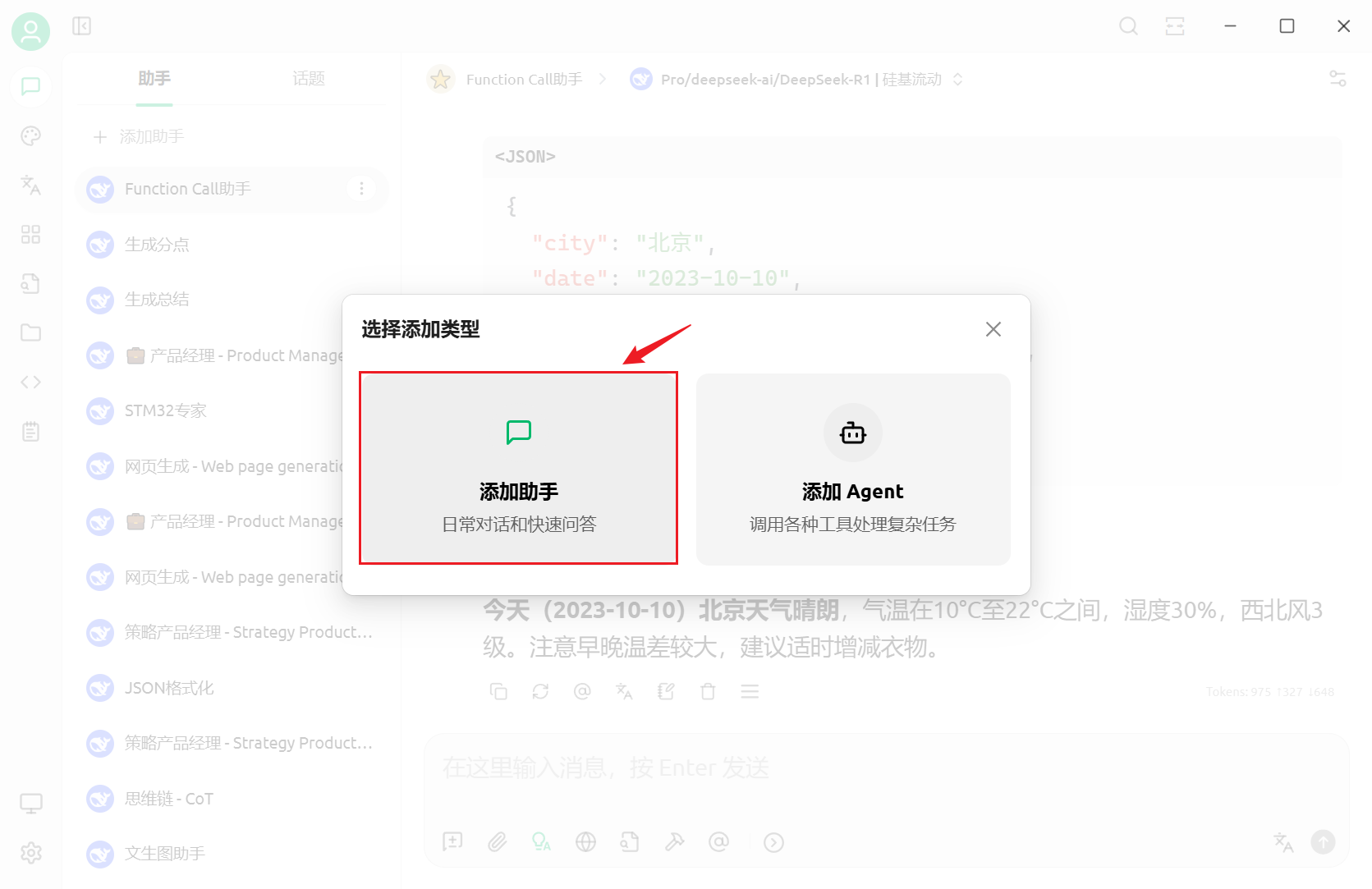The image size is (1372, 889).
Task: Close the 选择添加类型 dialog
Action: point(993,329)
